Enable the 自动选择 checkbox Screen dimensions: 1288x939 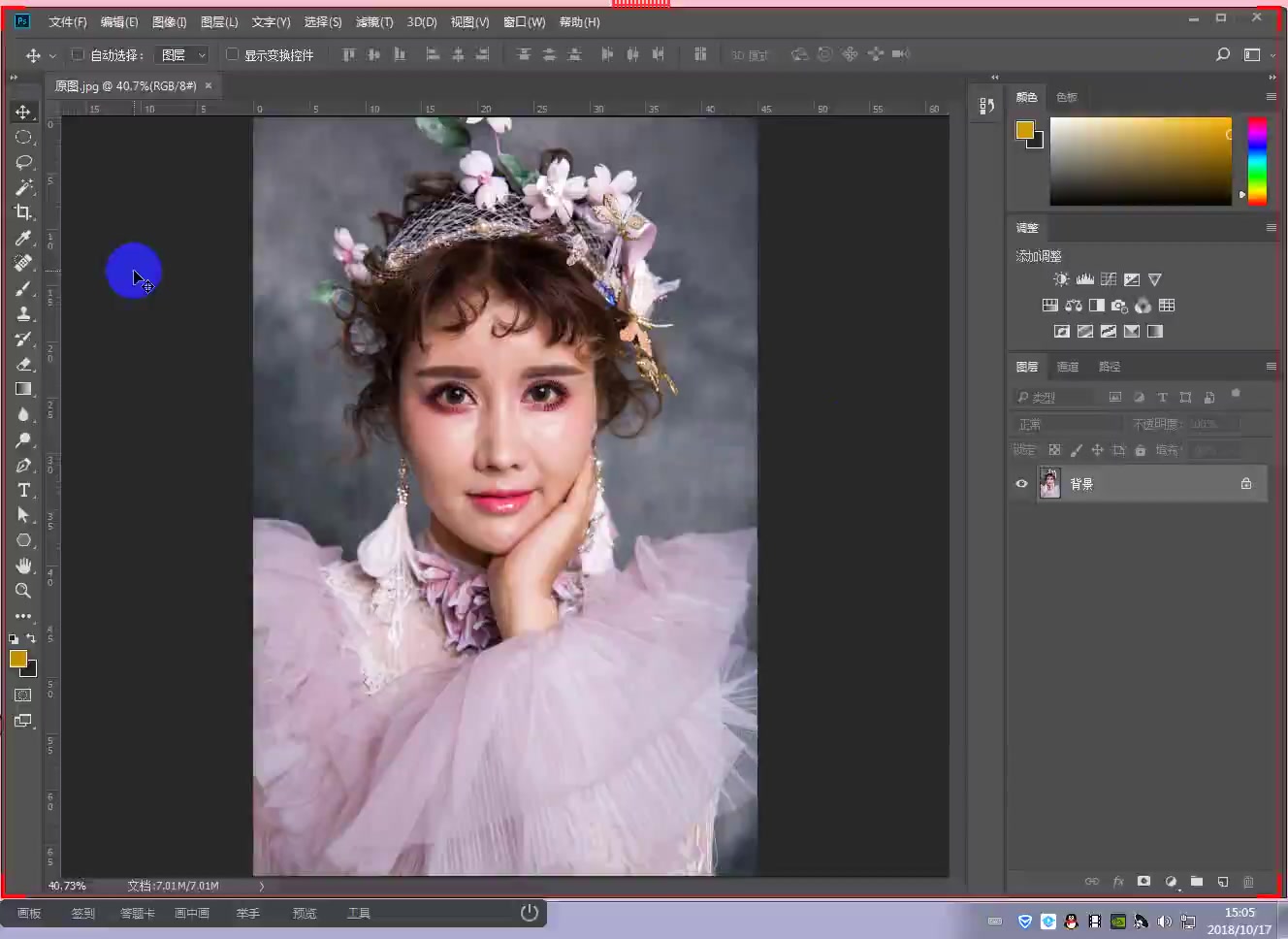tap(78, 55)
